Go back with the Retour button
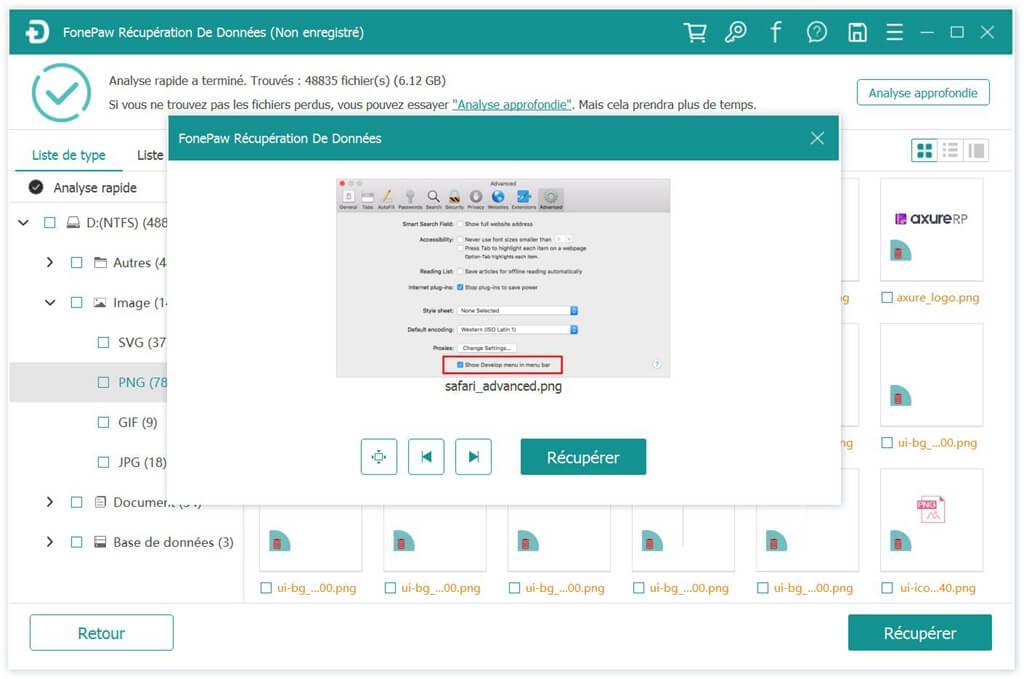Screen dimensions: 1024x679 [x=101, y=633]
